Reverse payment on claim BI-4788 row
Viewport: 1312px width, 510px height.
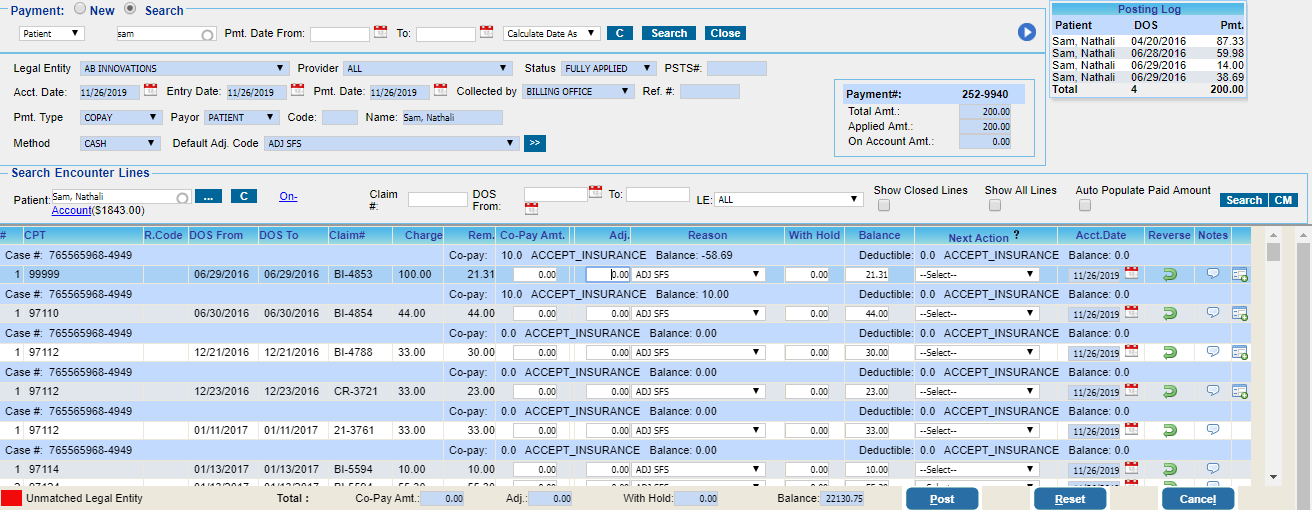click(x=1169, y=352)
